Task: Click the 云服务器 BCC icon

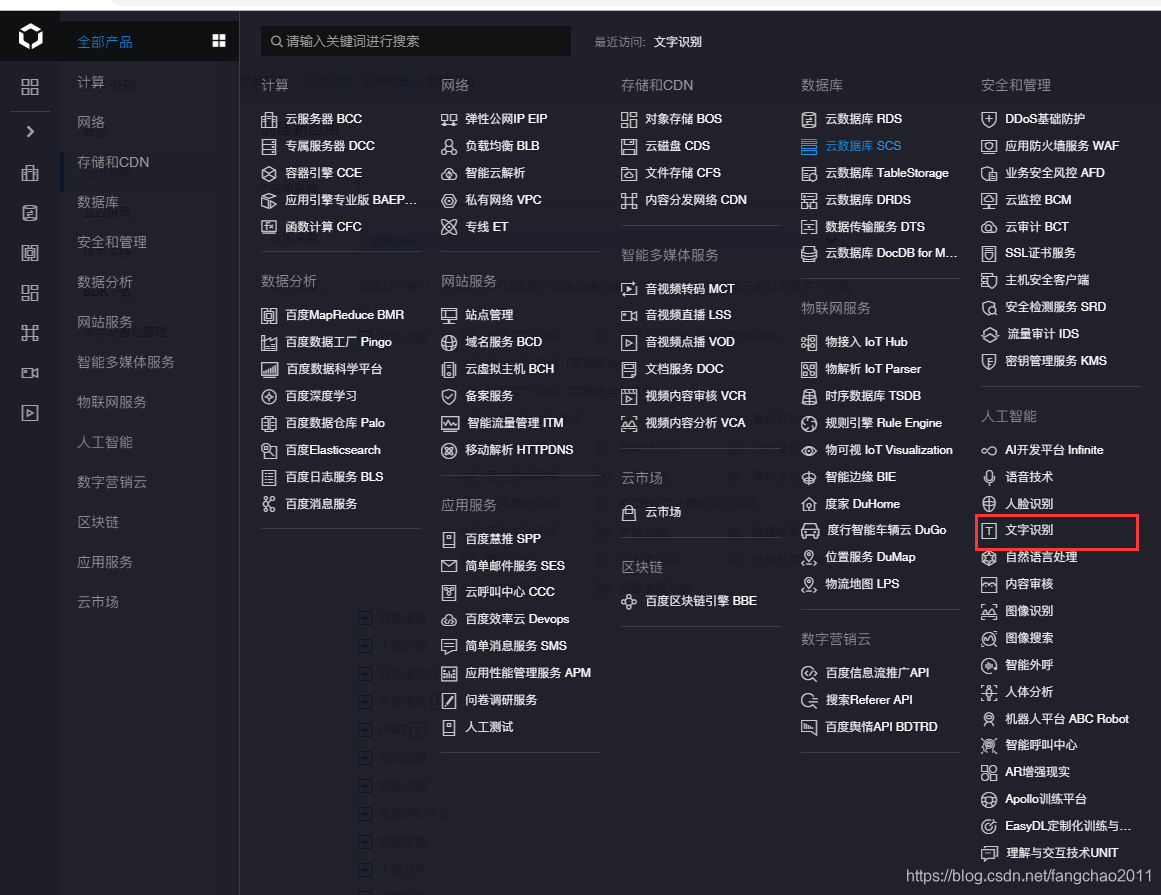Action: 269,120
